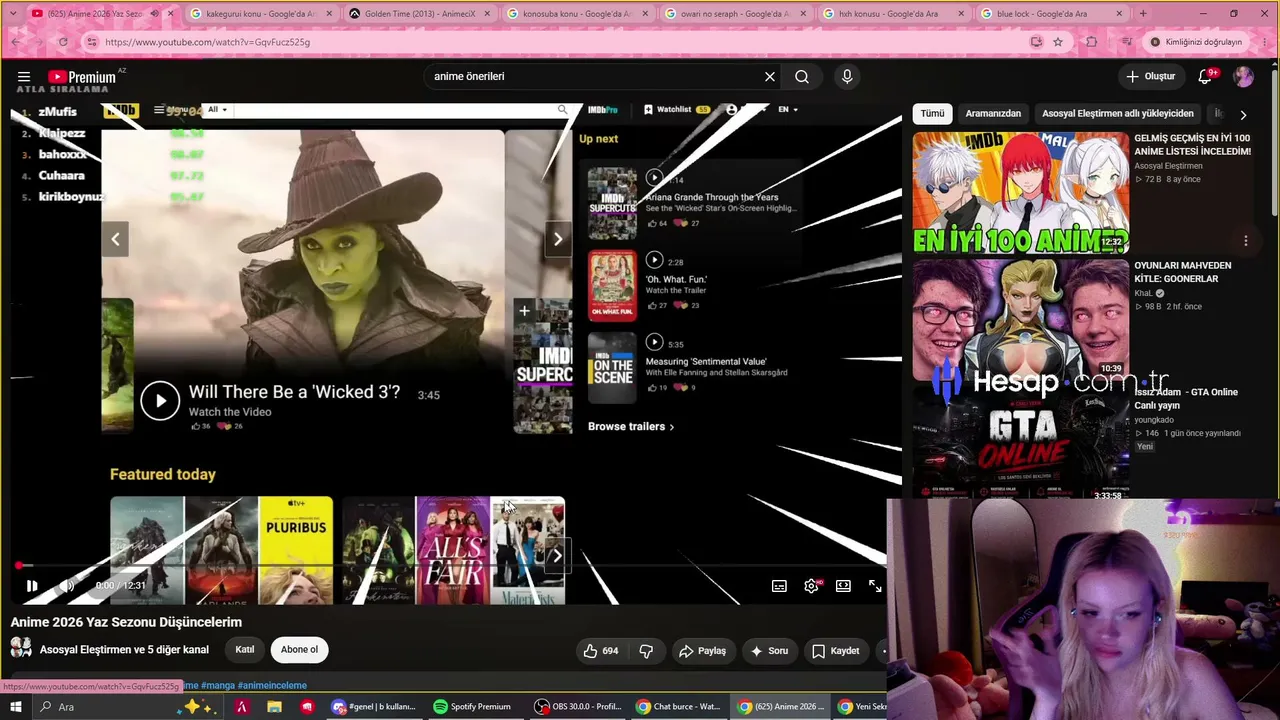Run the search with the magnifier icon

pyautogui.click(x=802, y=77)
